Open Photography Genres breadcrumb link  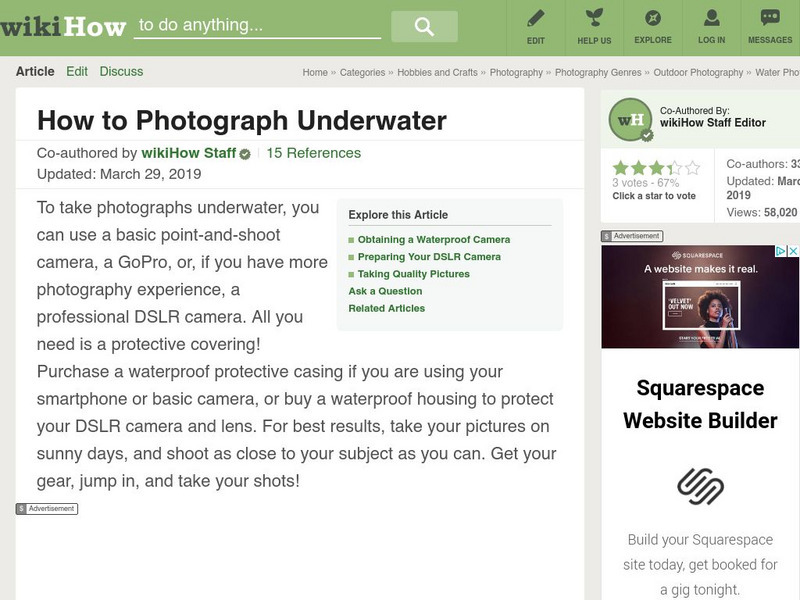click(x=598, y=72)
